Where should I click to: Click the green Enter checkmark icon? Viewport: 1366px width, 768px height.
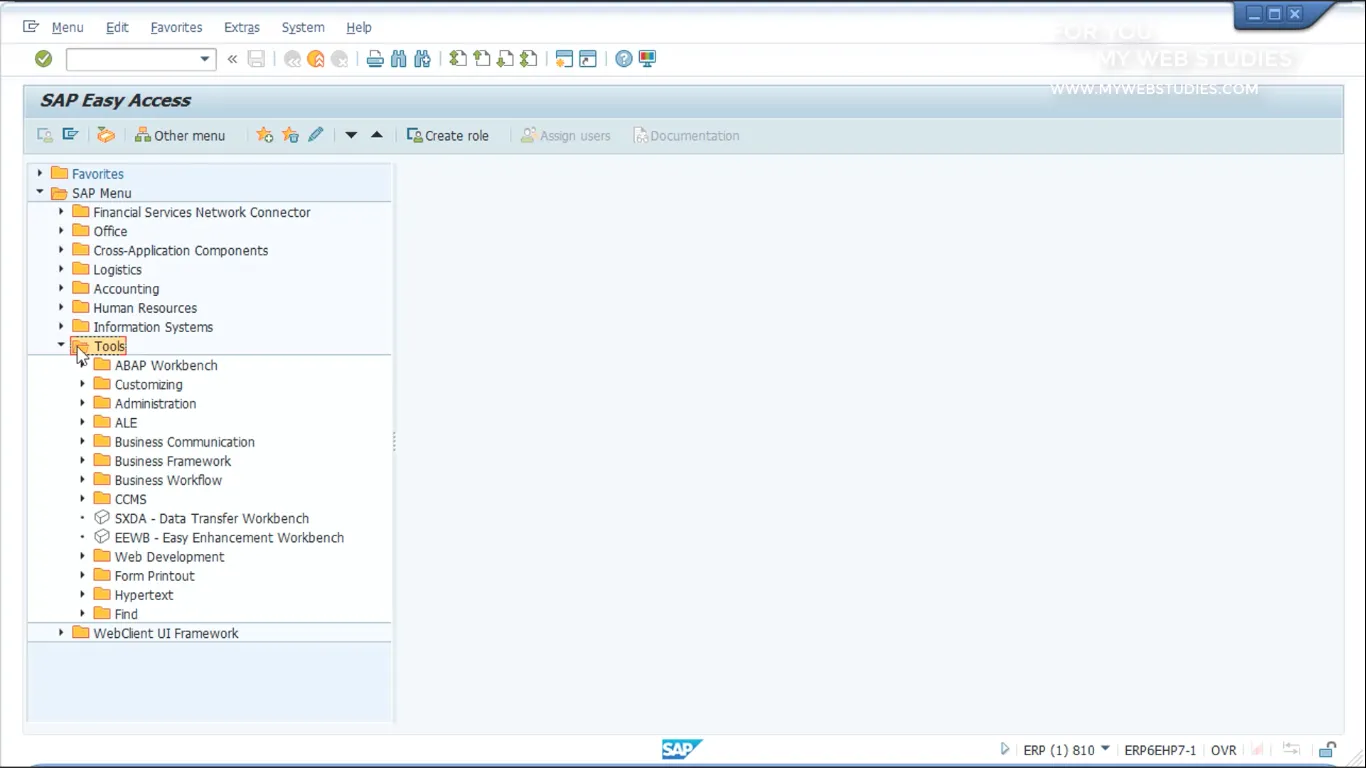click(43, 59)
